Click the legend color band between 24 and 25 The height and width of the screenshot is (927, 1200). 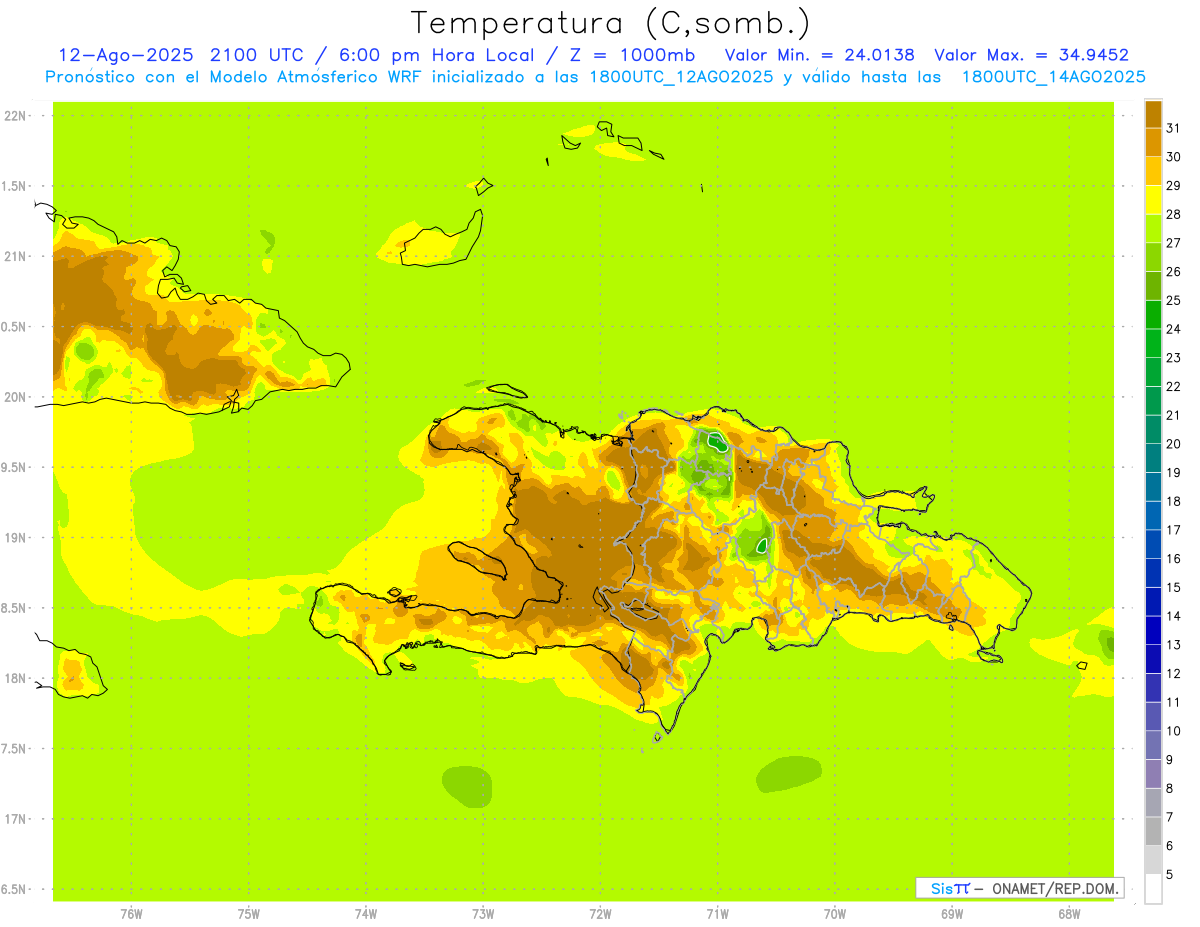click(1153, 315)
